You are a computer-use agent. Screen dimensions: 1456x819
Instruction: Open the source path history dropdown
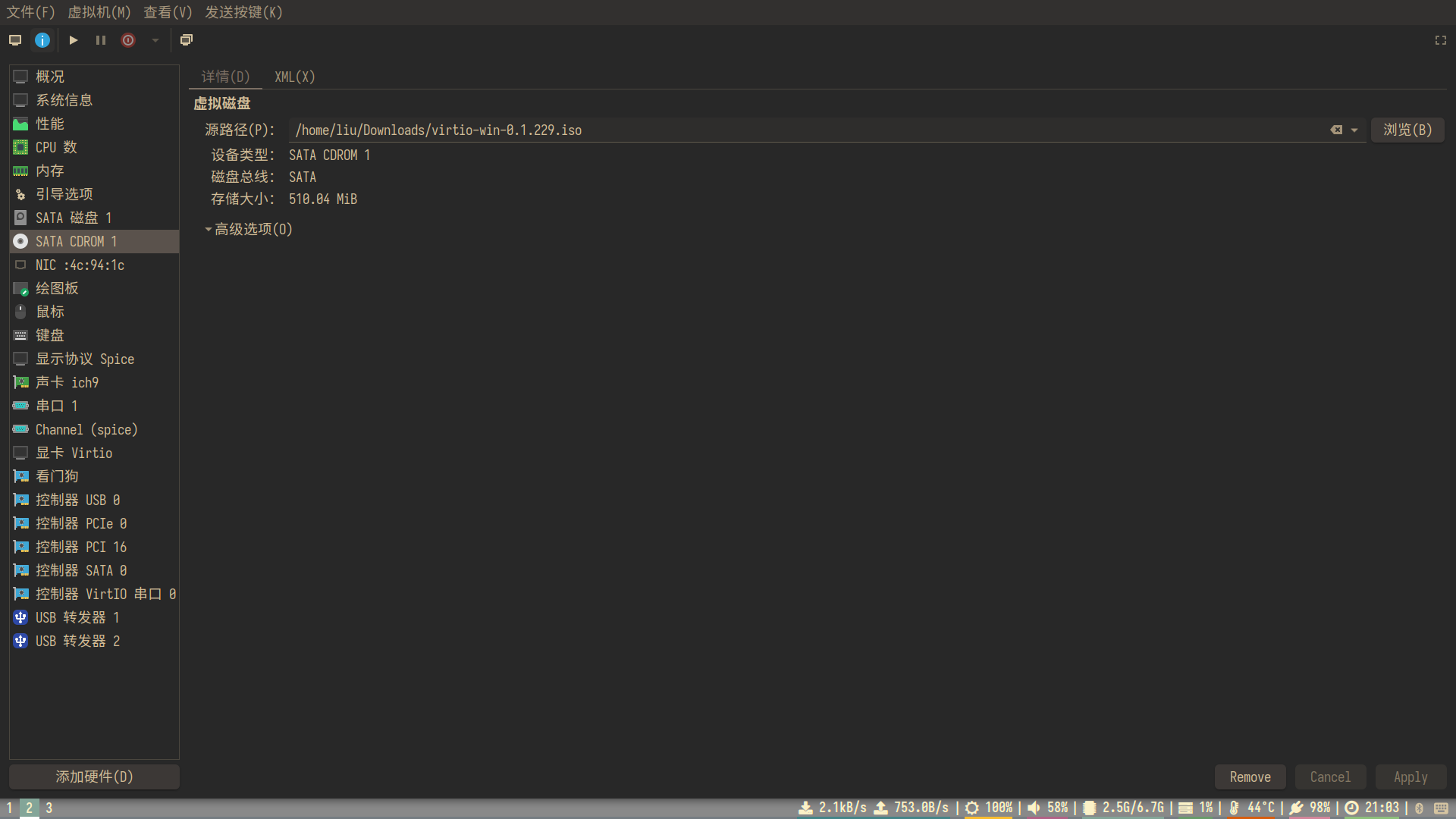[1354, 130]
